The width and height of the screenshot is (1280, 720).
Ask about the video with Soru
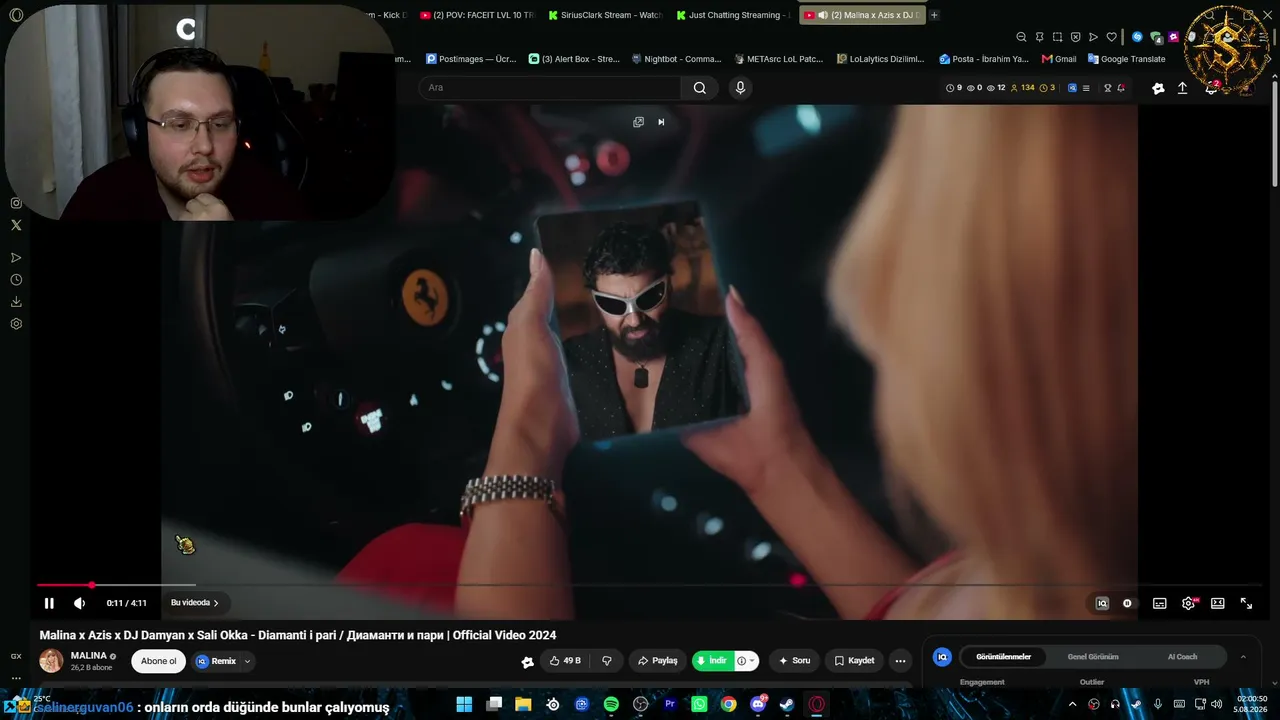point(794,661)
